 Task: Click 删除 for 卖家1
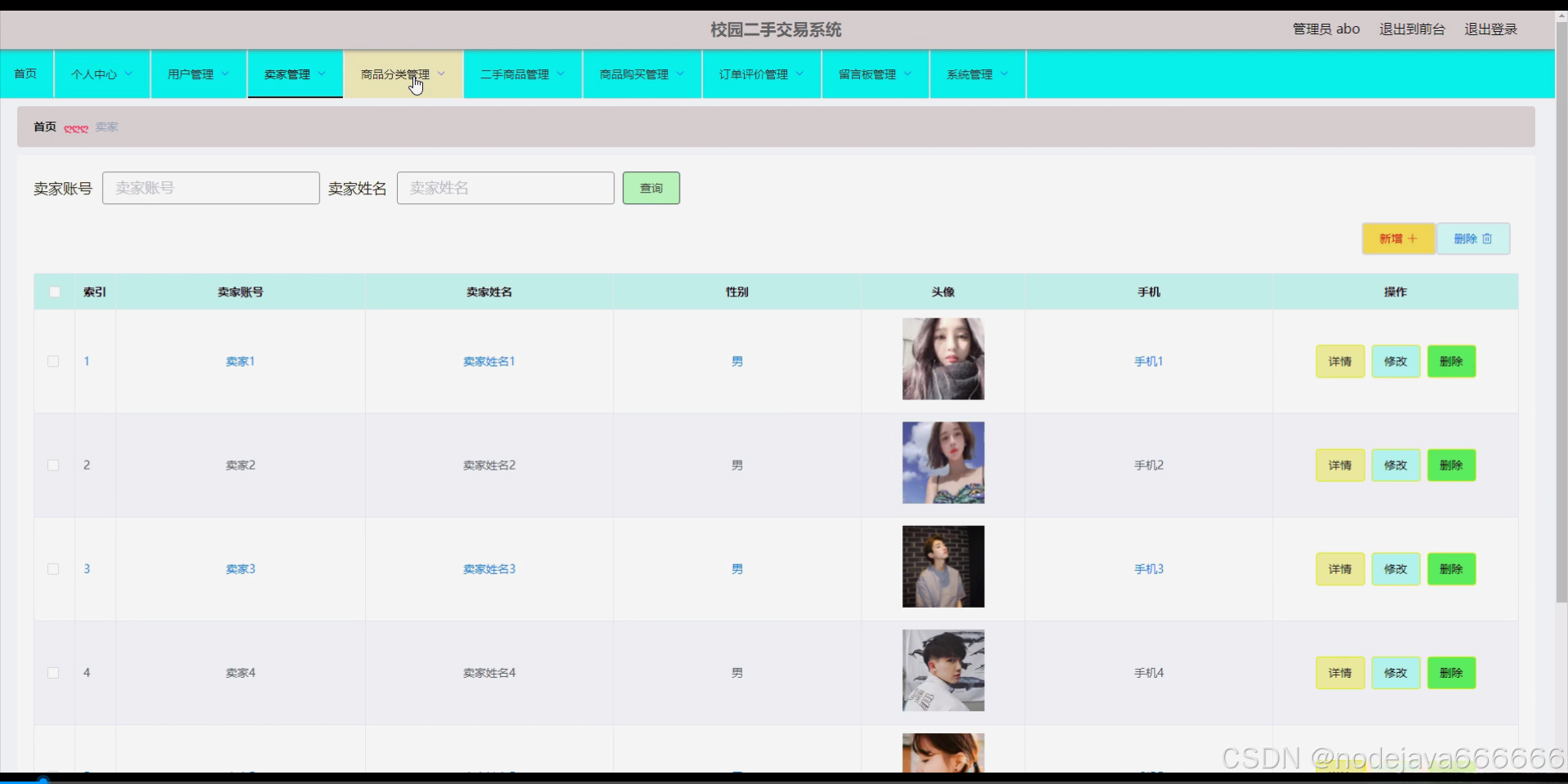[1451, 361]
